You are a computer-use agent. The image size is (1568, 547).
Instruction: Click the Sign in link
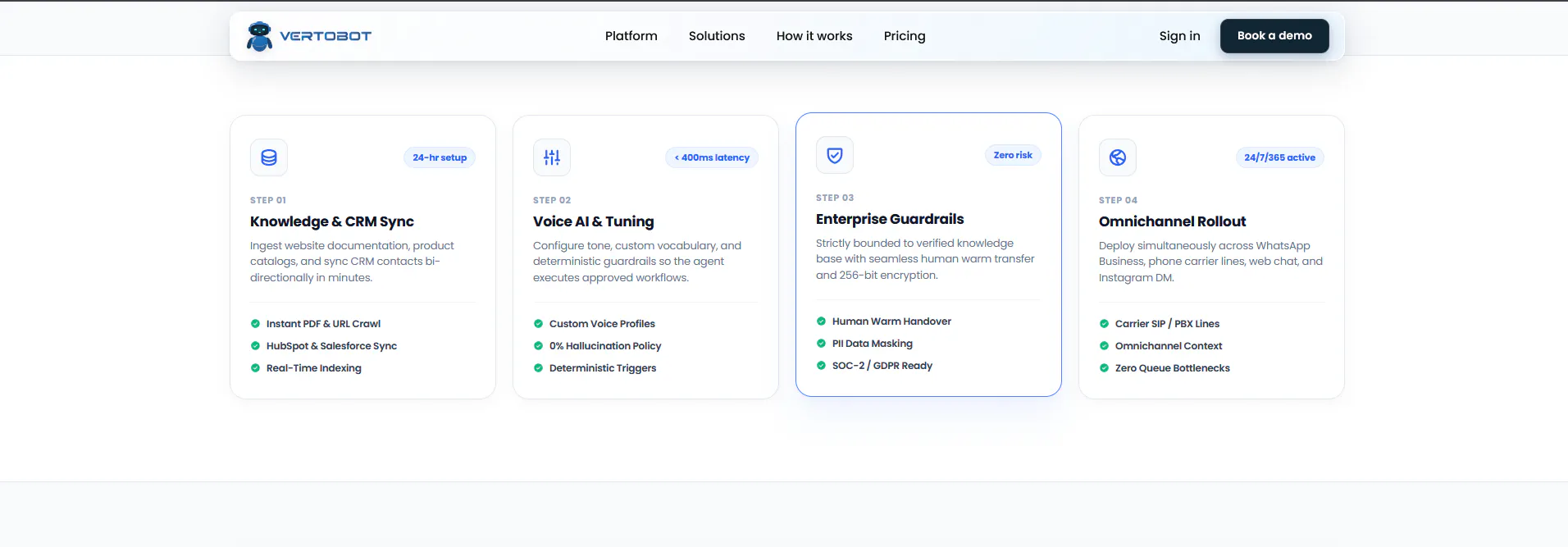coord(1179,36)
